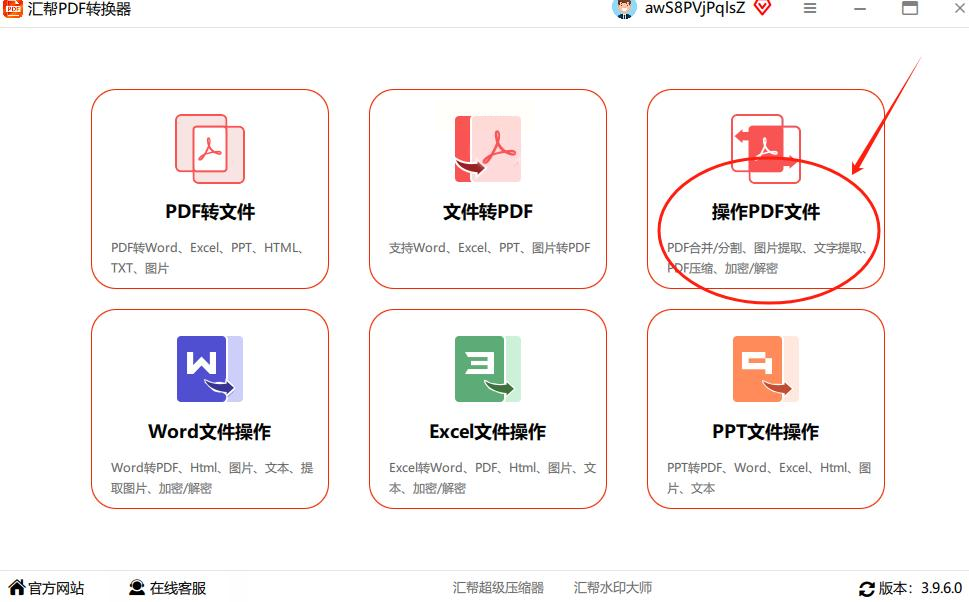Open the Excel文件操作 heading
The image size is (969, 602).
488,431
